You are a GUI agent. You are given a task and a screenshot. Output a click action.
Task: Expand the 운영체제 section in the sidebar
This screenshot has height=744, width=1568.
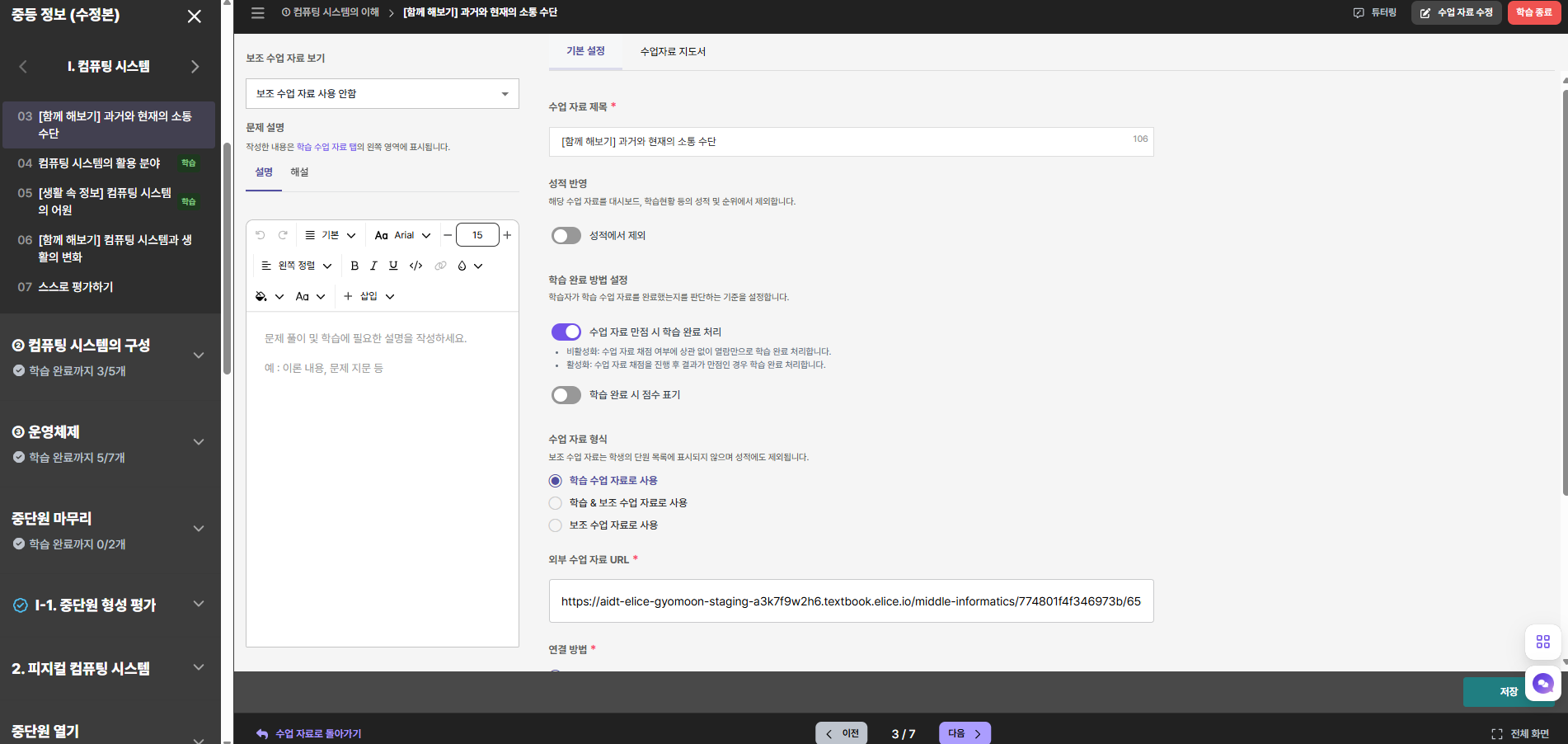point(199,442)
